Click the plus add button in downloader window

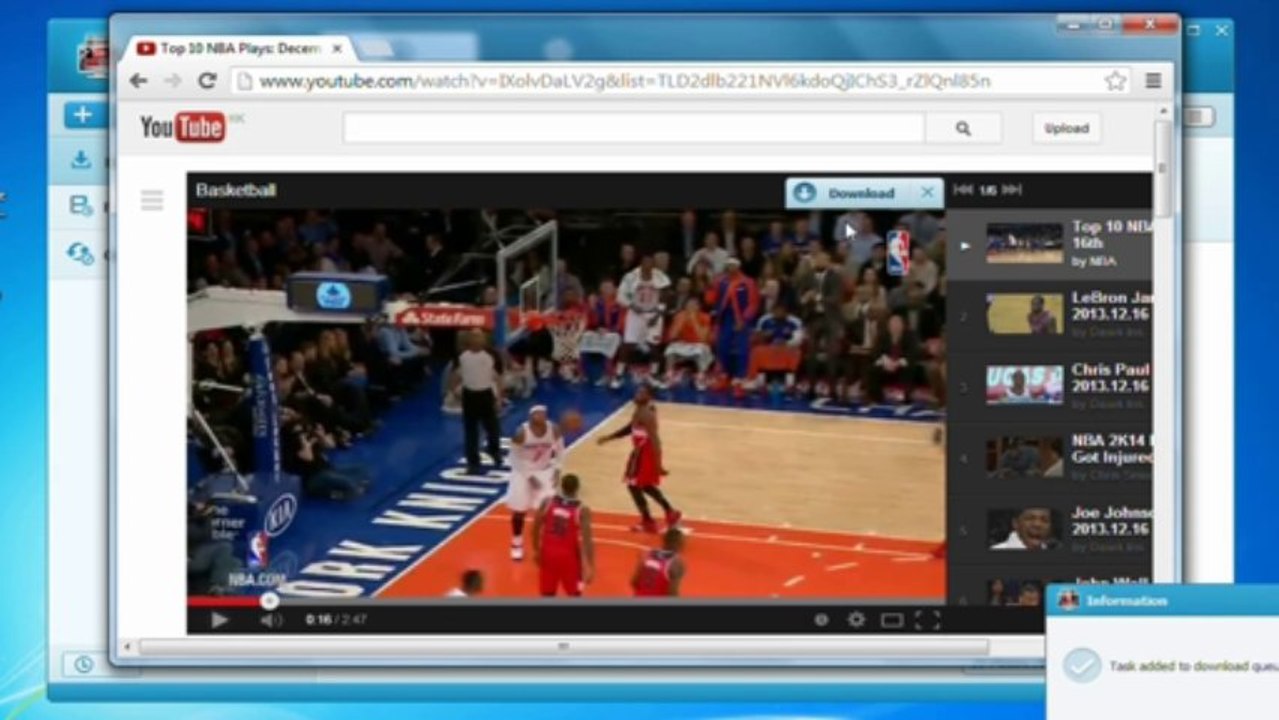[x=82, y=115]
